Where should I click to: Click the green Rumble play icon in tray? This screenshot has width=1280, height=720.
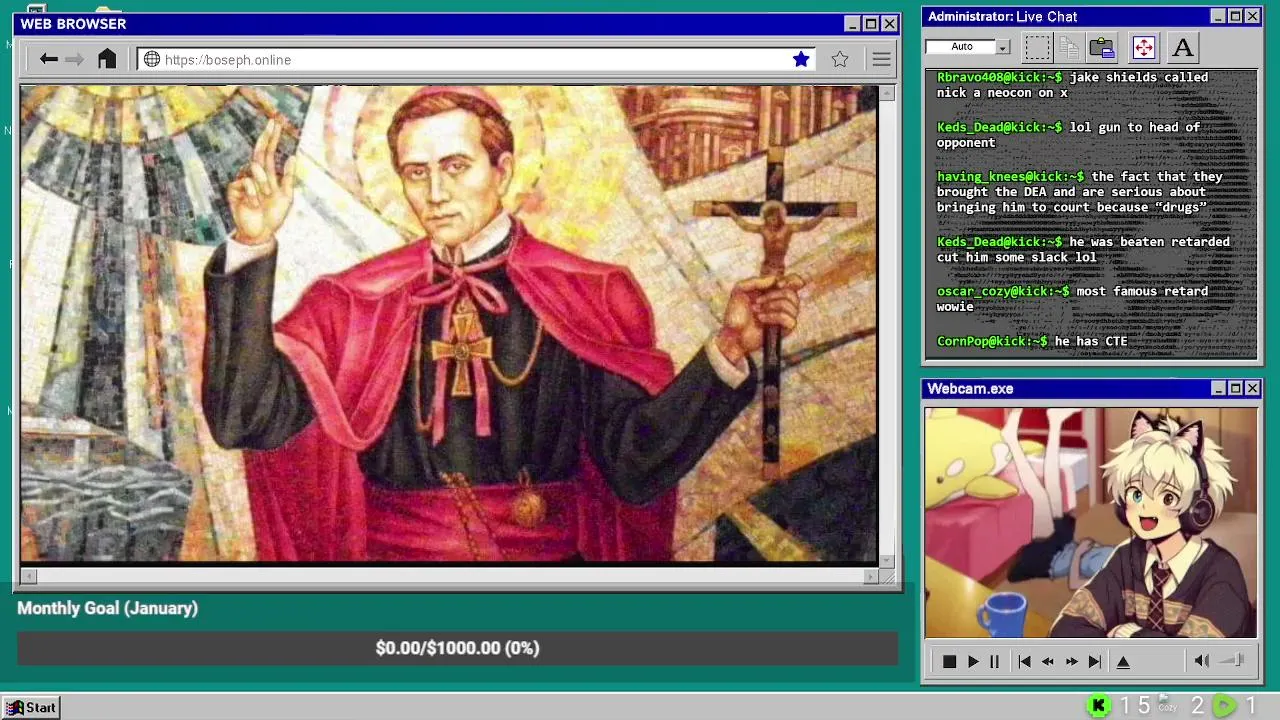(x=1224, y=706)
